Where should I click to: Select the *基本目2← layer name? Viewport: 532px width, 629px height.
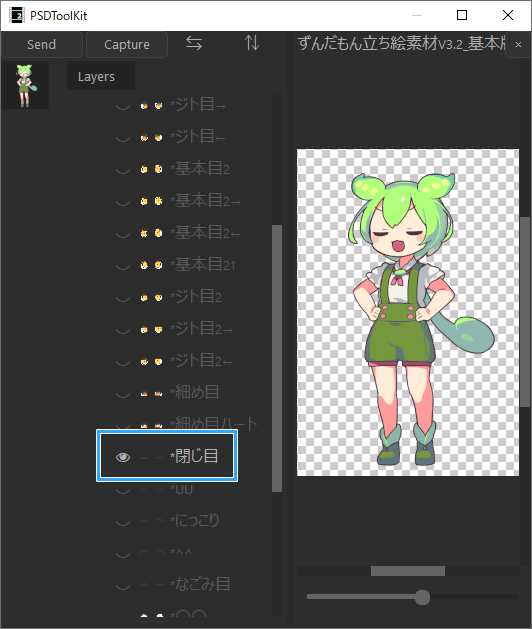coord(205,232)
